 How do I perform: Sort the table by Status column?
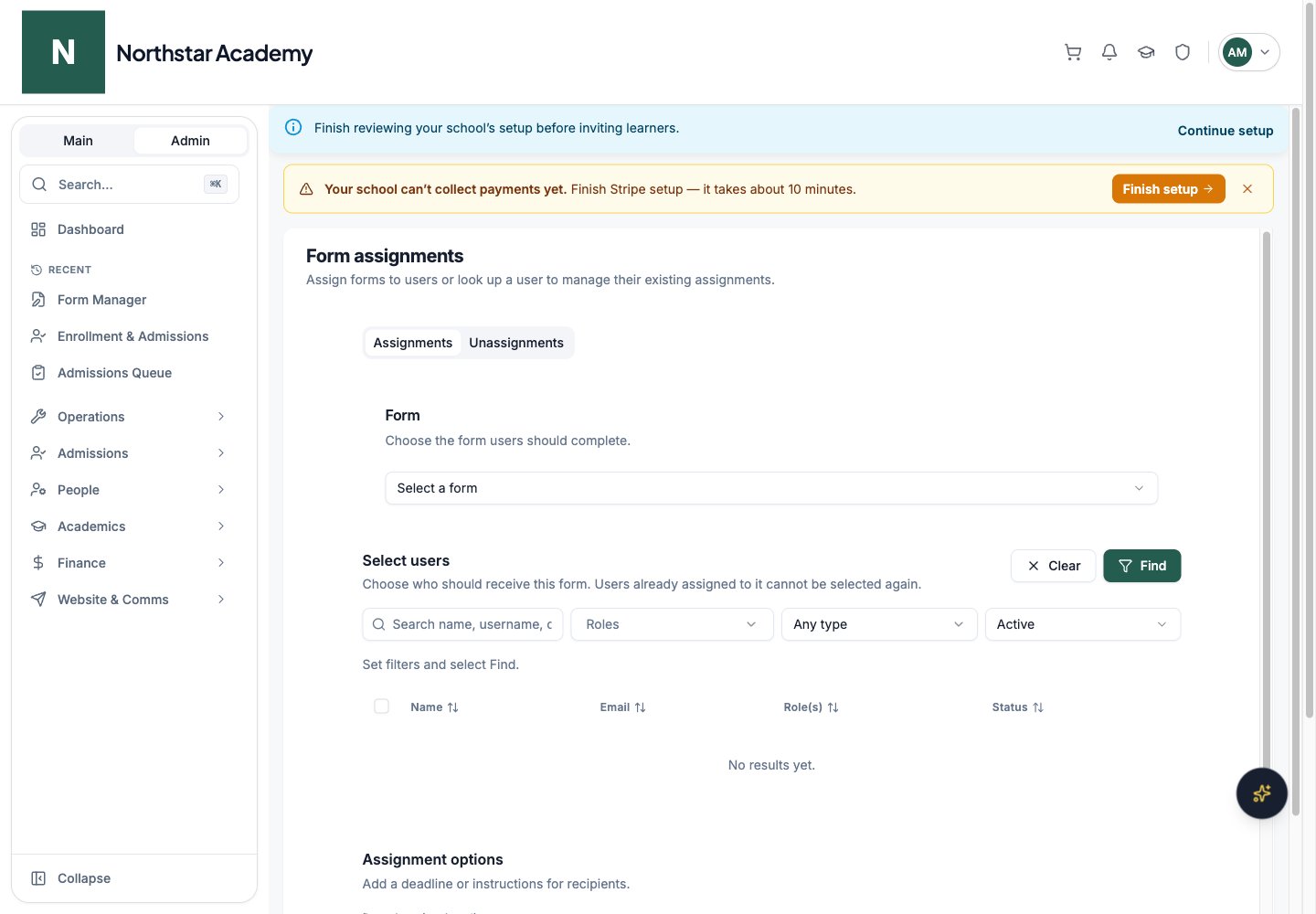coord(1017,707)
